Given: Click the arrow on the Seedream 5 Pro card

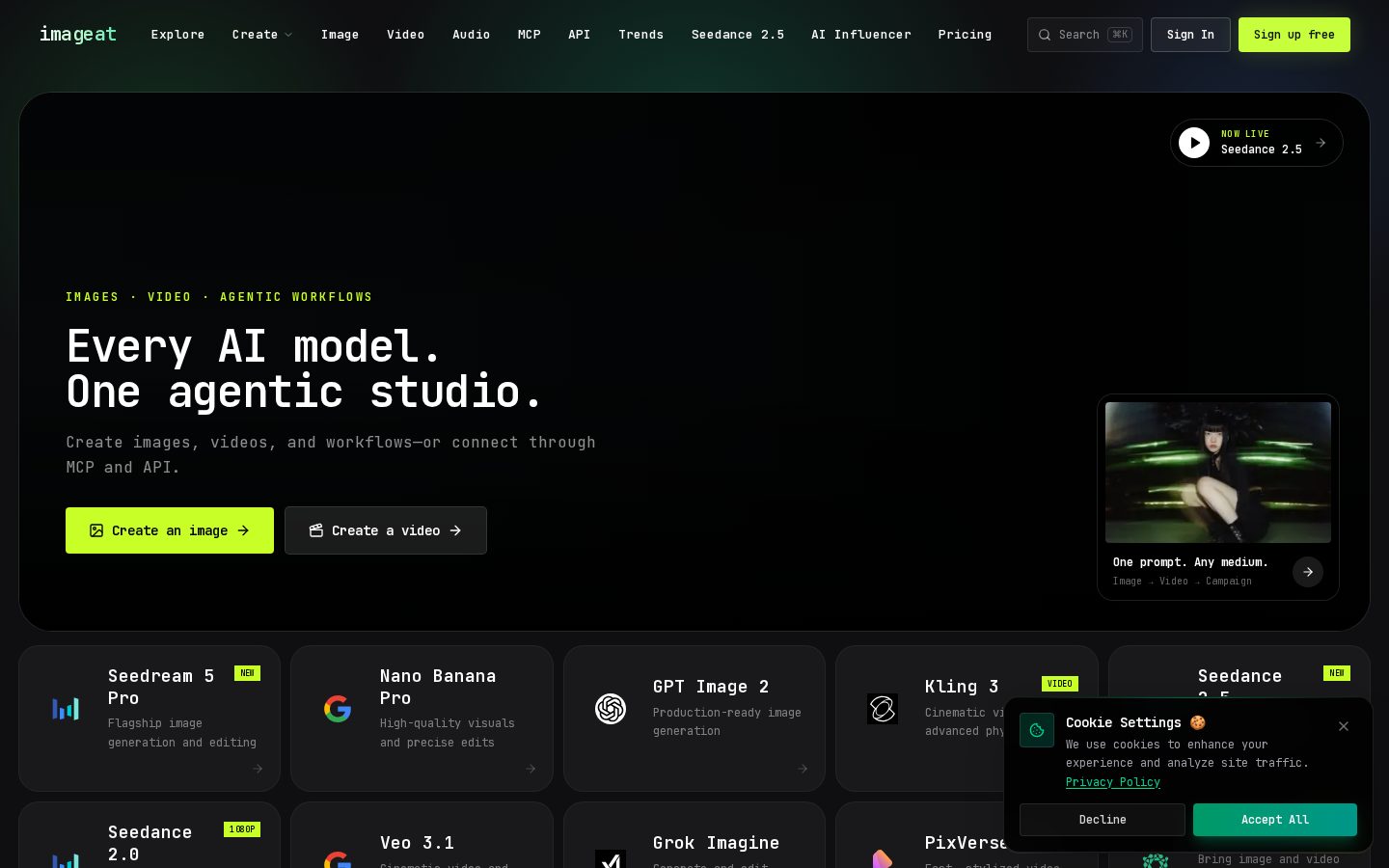Looking at the screenshot, I should click(258, 769).
